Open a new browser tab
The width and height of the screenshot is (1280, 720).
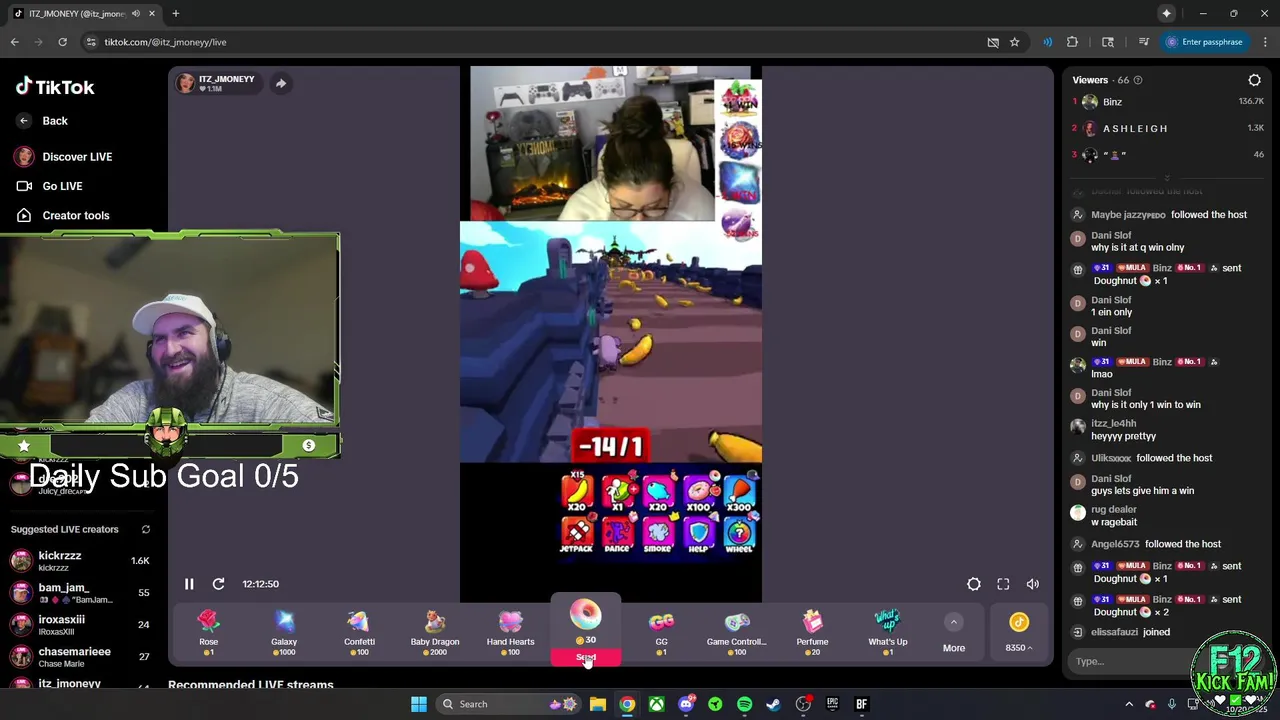(x=175, y=13)
